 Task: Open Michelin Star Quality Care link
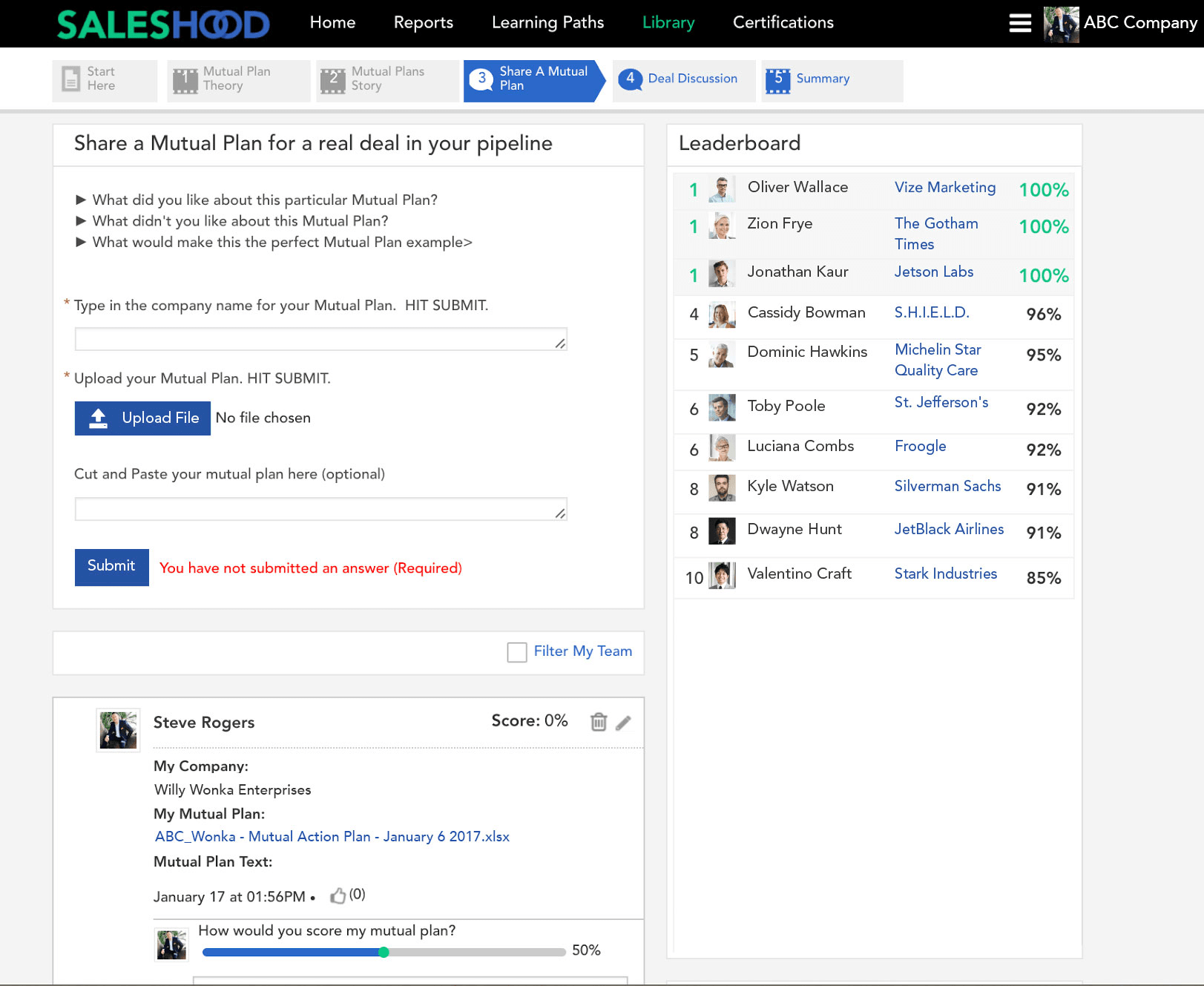938,360
